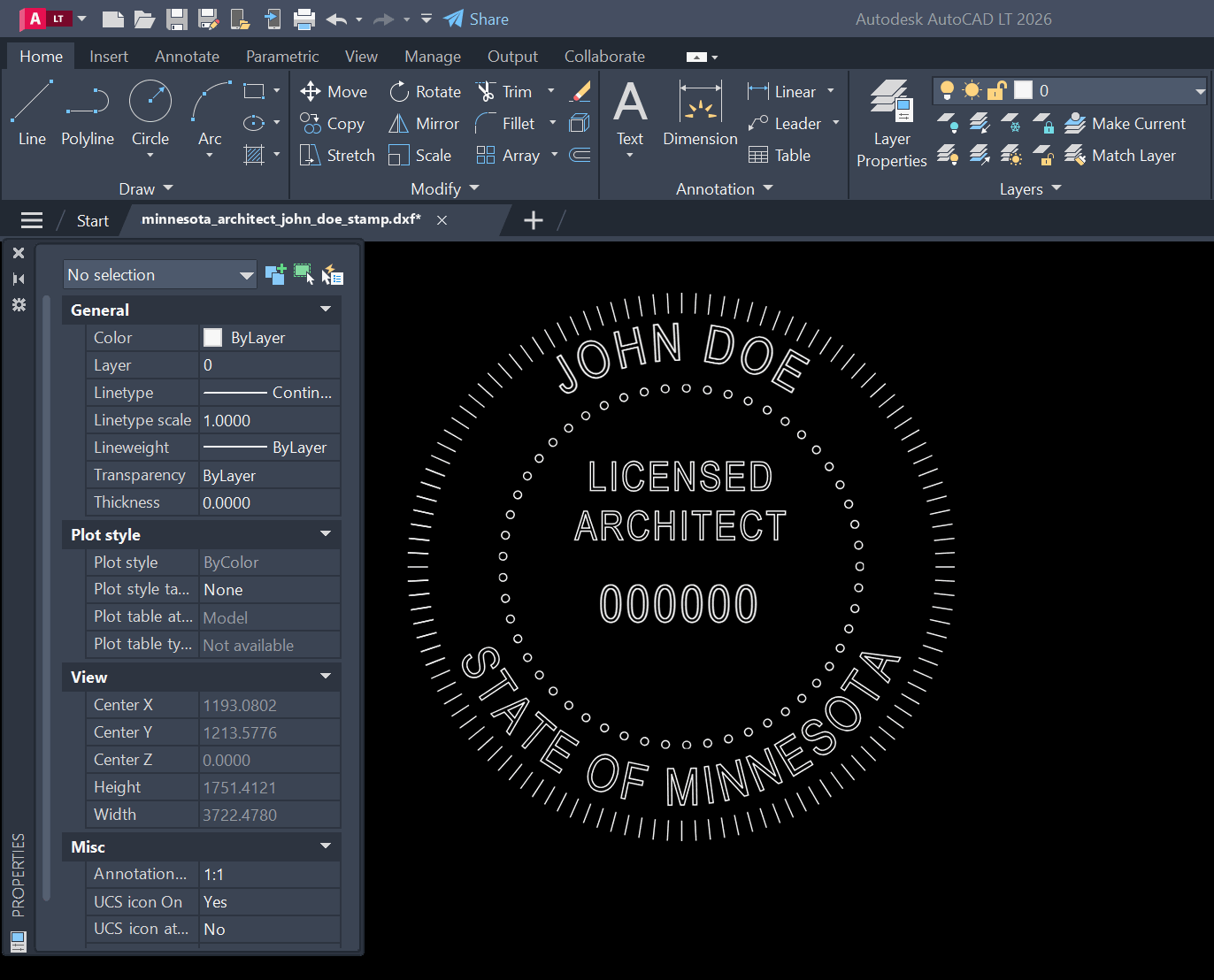The image size is (1214, 980).
Task: Collapse the Misc section
Action: (325, 846)
